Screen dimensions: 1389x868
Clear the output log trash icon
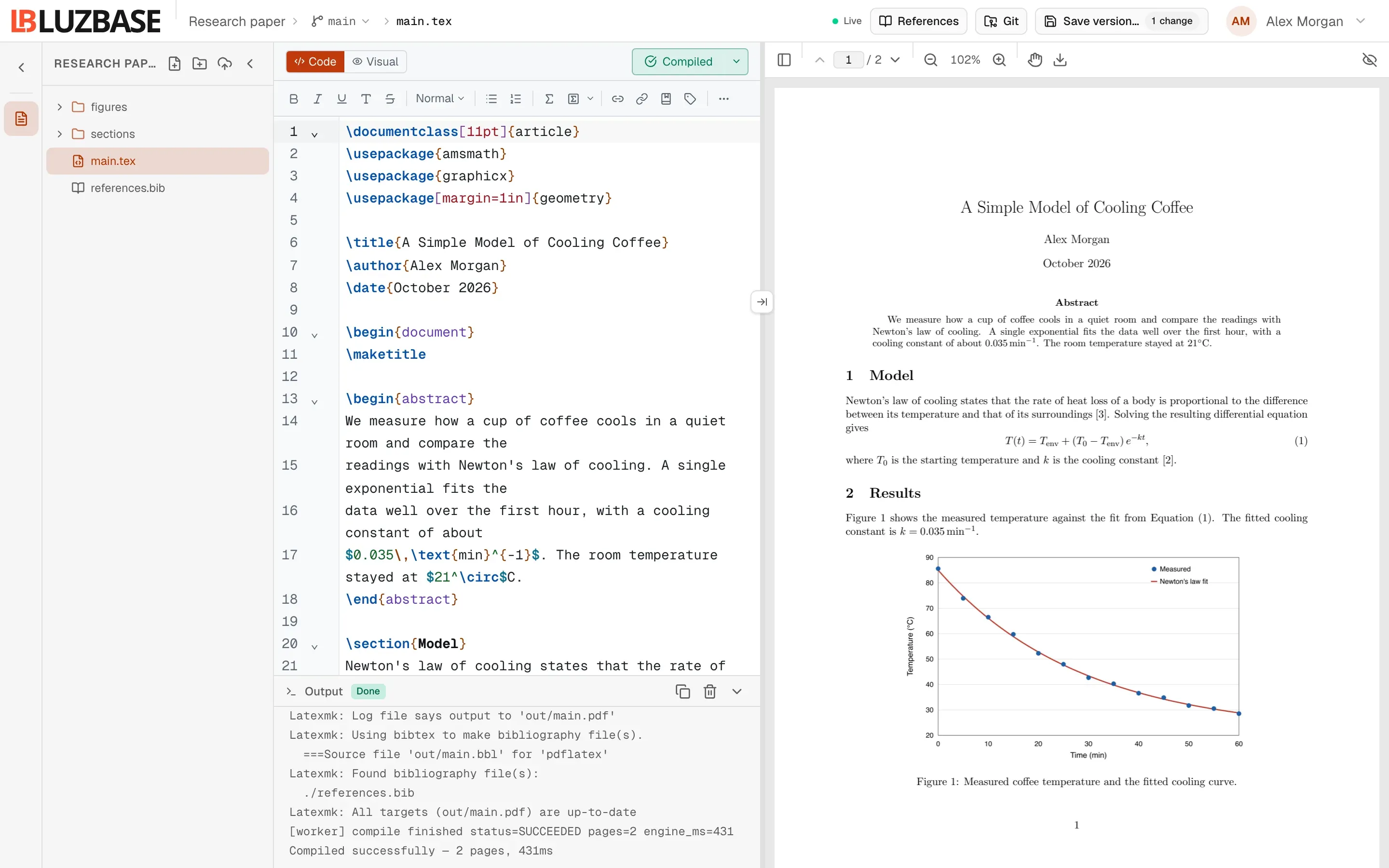pyautogui.click(x=710, y=691)
